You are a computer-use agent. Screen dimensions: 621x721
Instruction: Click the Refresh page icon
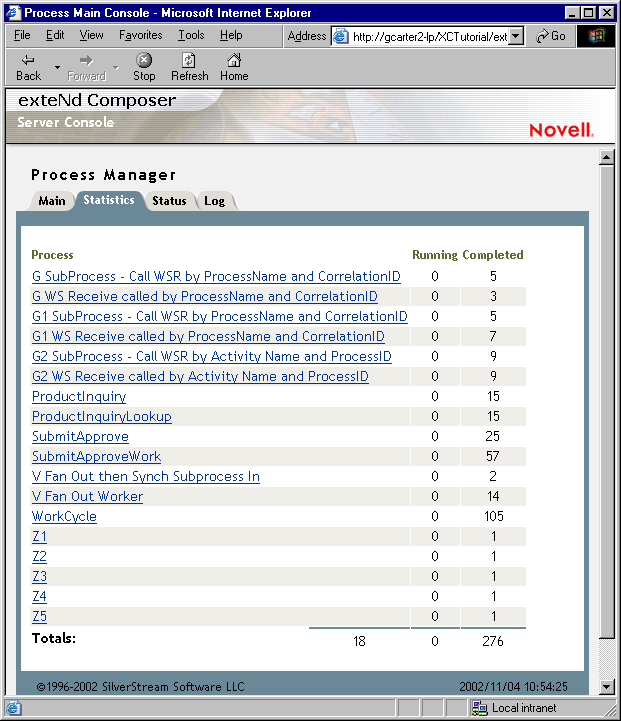pyautogui.click(x=189, y=60)
